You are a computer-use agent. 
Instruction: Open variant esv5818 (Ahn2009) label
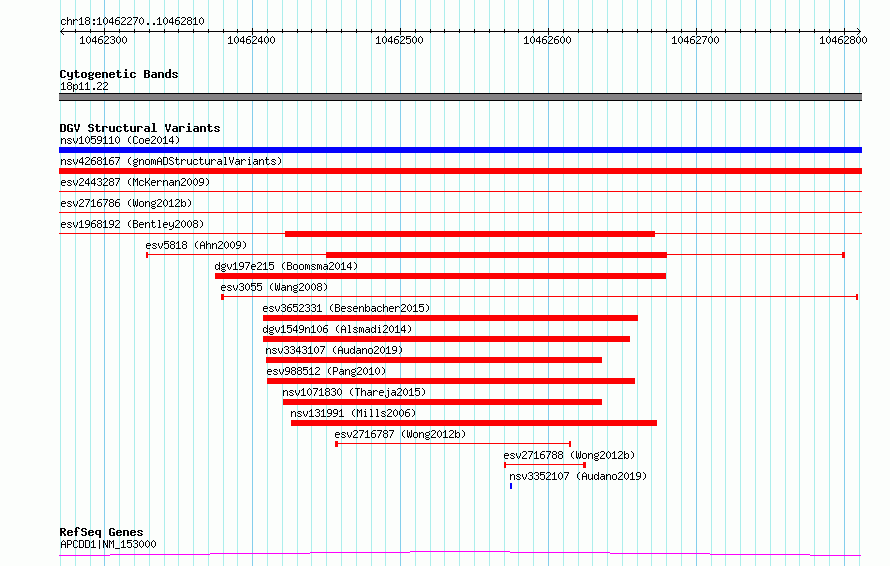196,245
